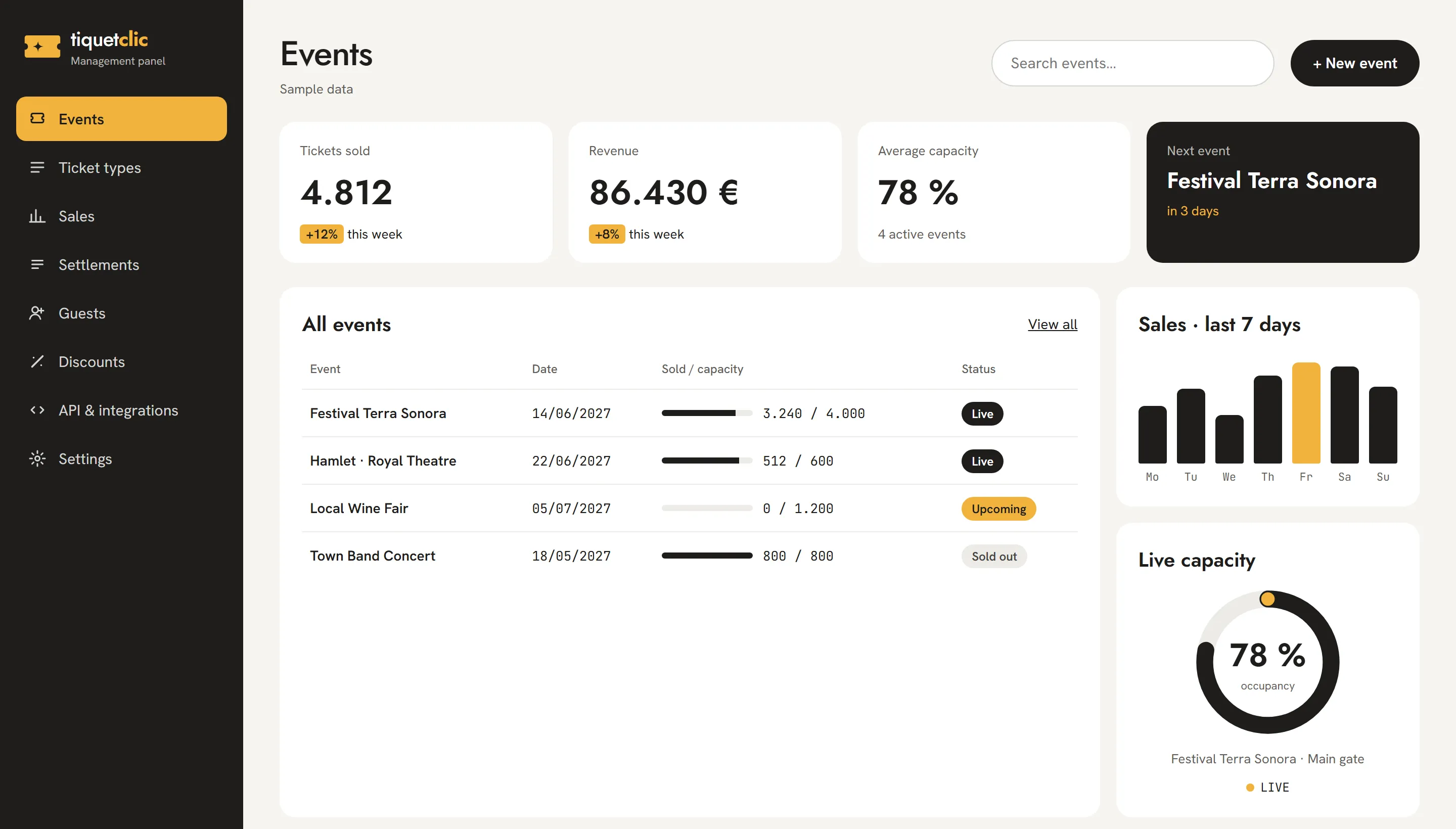Click the Status column header
Screen dimensions: 1456x829
[978, 369]
